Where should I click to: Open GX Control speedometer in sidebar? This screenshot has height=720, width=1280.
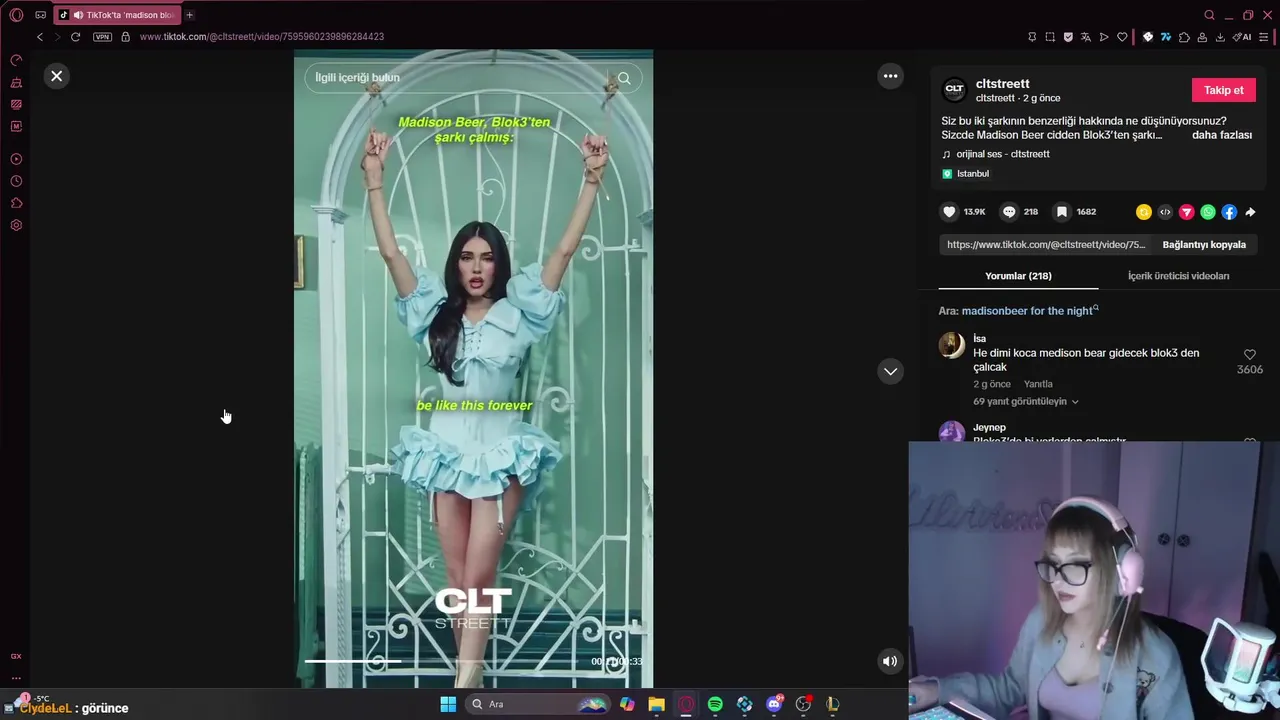point(16,61)
